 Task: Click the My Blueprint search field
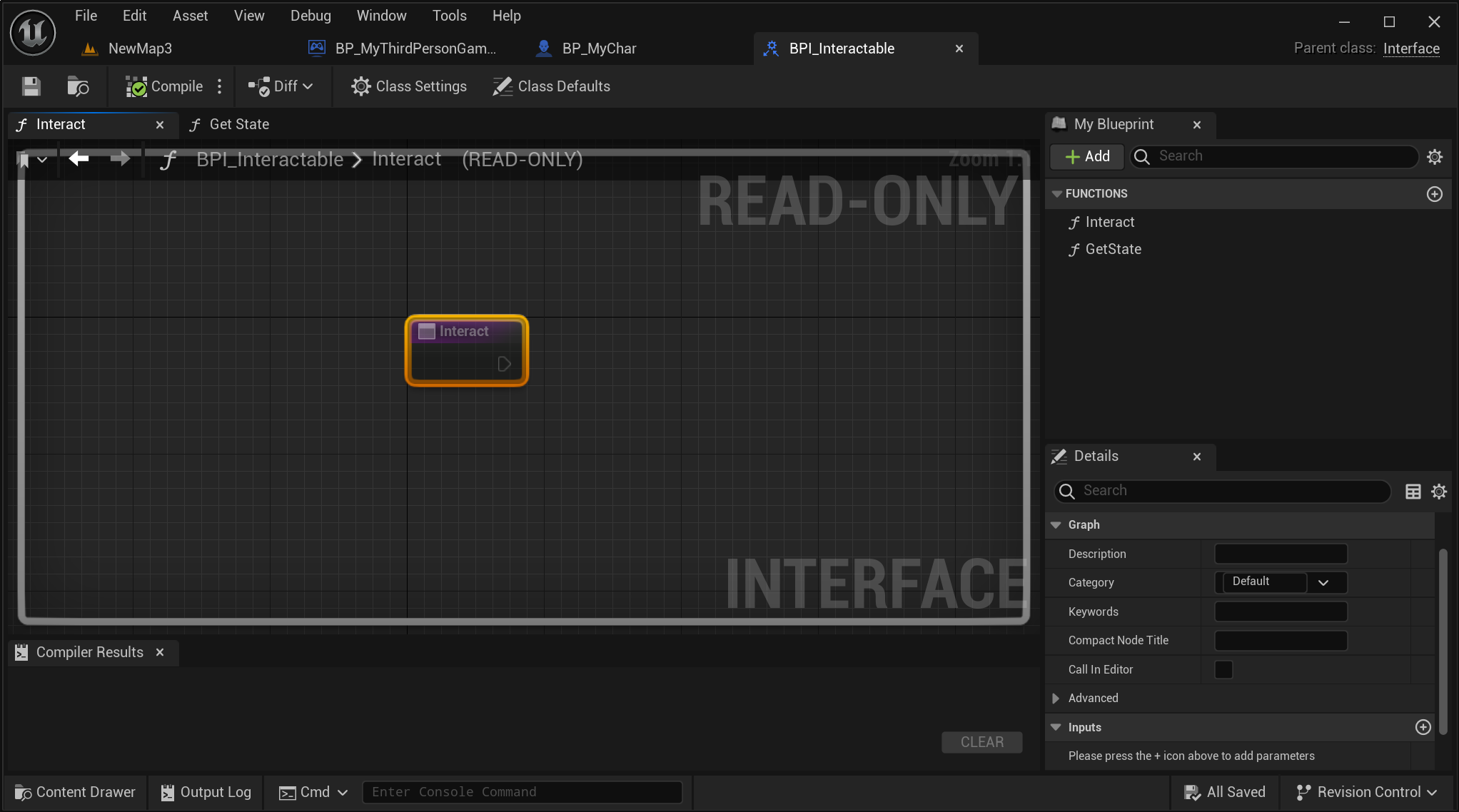click(1274, 156)
